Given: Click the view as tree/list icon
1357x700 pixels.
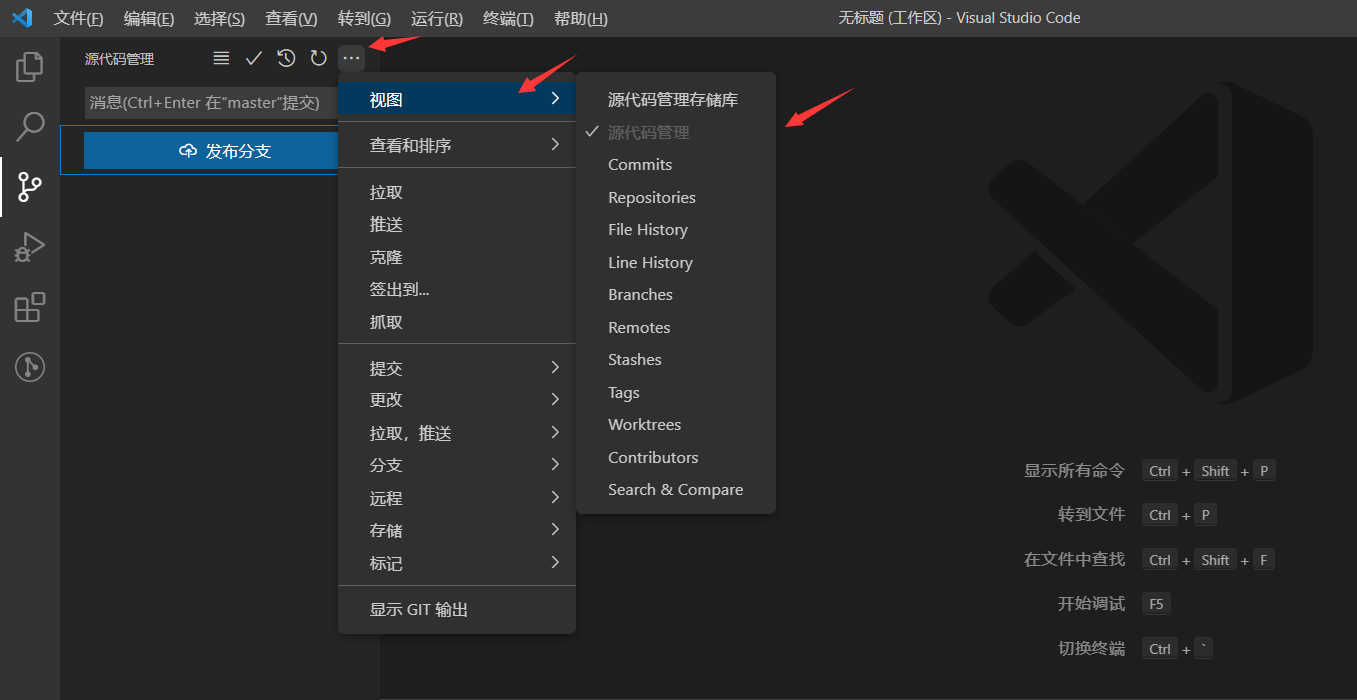Looking at the screenshot, I should click(221, 58).
